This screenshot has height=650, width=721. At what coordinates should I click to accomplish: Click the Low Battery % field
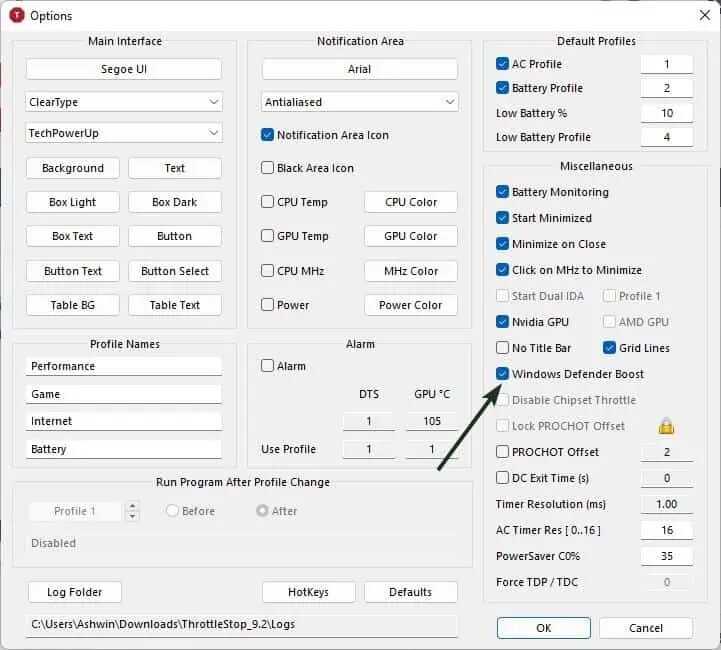pyautogui.click(x=666, y=113)
